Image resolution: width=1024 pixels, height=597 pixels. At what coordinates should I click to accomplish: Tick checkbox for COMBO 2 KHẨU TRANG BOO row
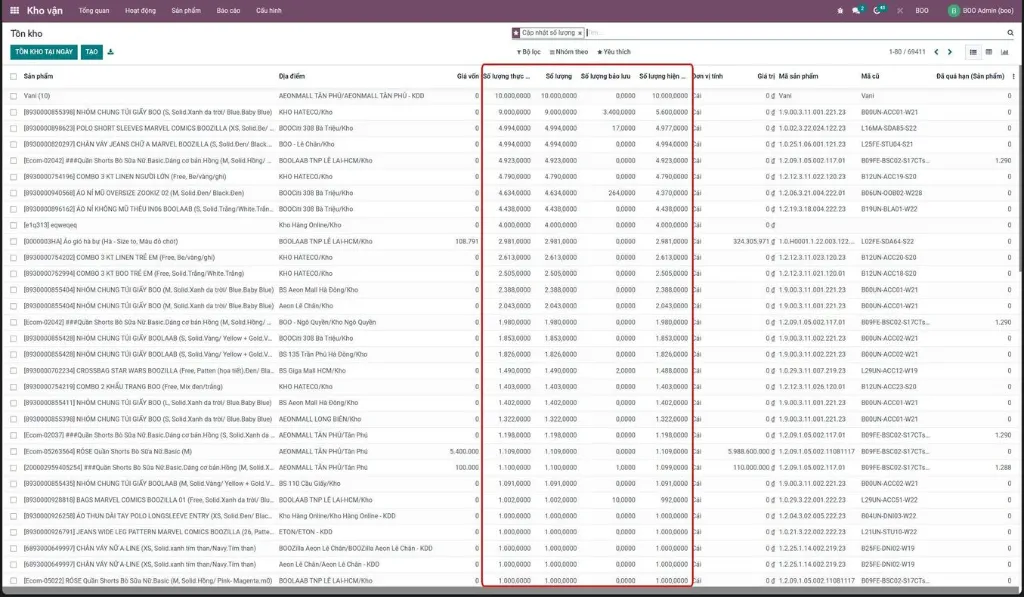pos(13,387)
